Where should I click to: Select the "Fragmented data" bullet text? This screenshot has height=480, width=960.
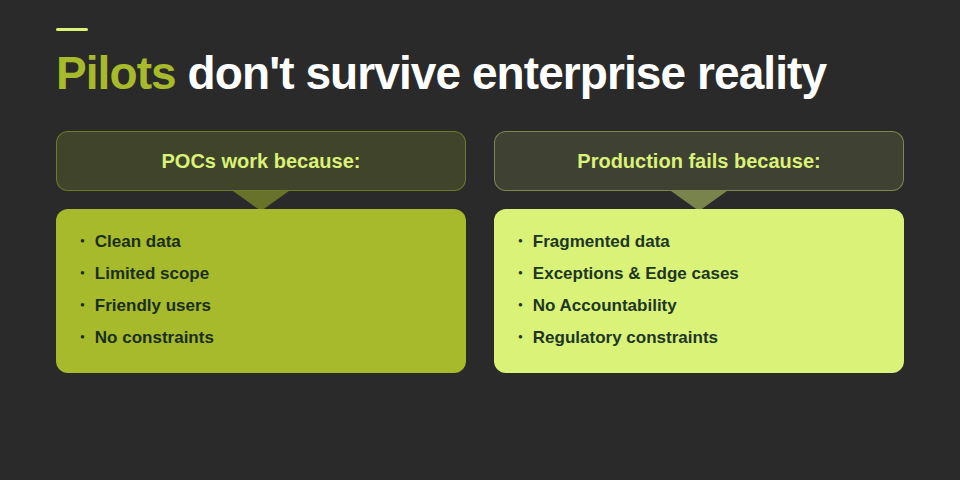[601, 241]
